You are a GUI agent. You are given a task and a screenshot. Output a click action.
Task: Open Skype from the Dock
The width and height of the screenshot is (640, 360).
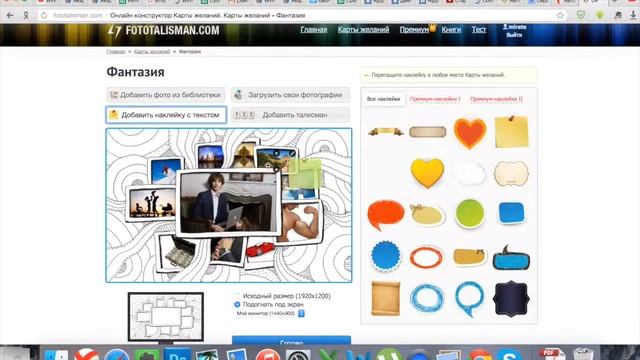point(509,355)
